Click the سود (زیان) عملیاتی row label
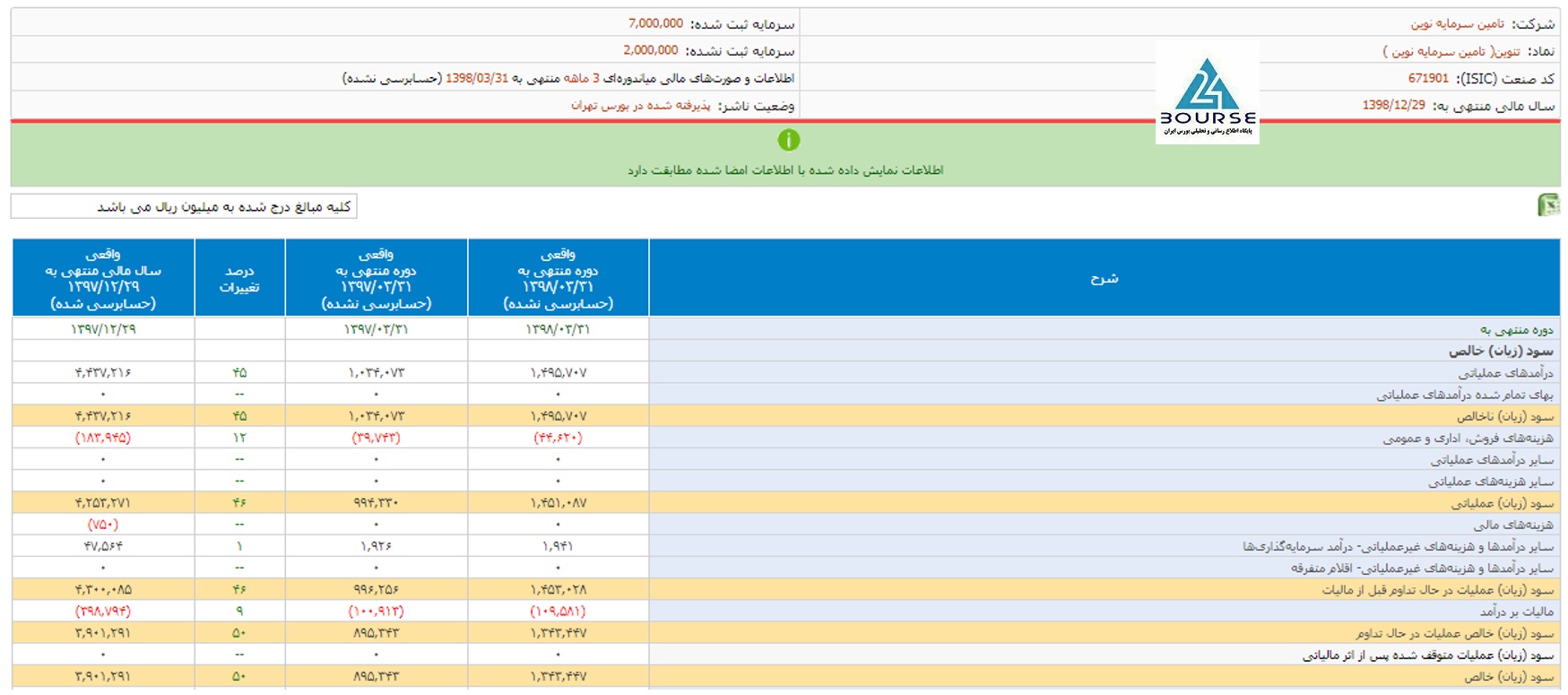This screenshot has width=1568, height=695. tap(1502, 504)
